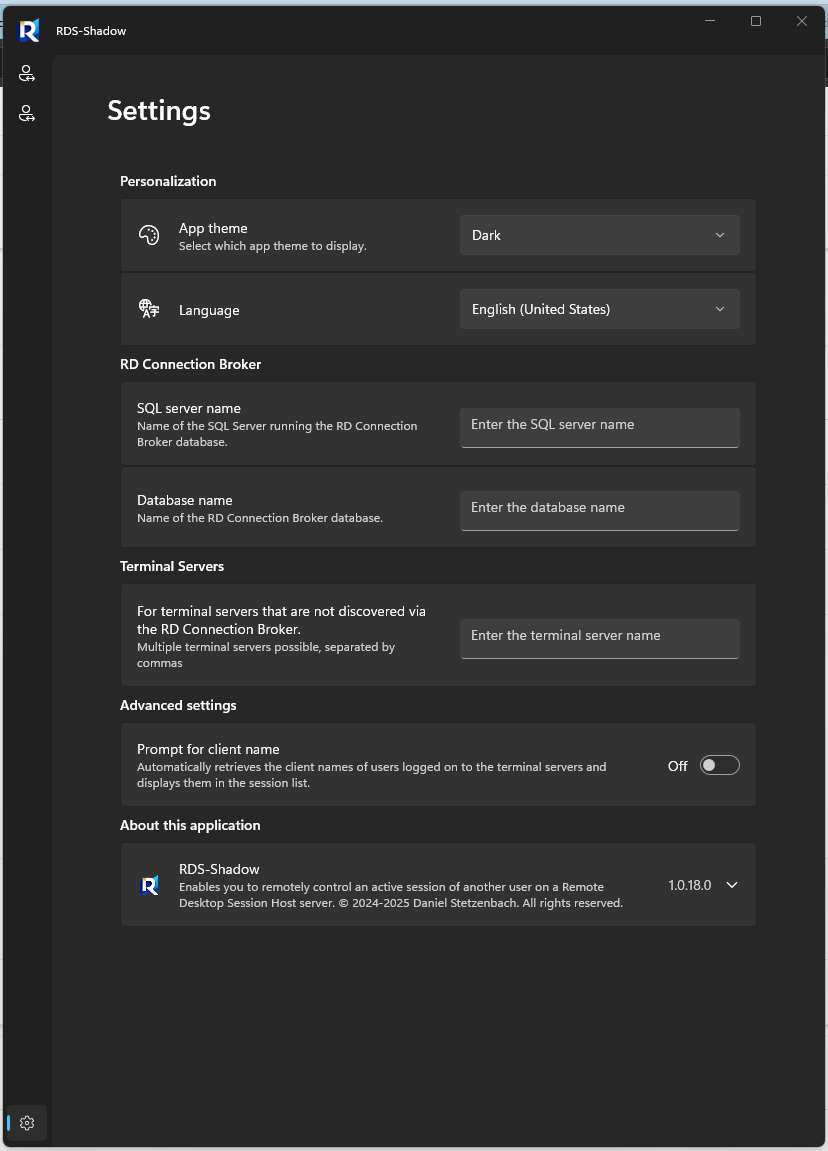Click the version number 1.0.18.0
This screenshot has width=828, height=1151.
coord(690,885)
